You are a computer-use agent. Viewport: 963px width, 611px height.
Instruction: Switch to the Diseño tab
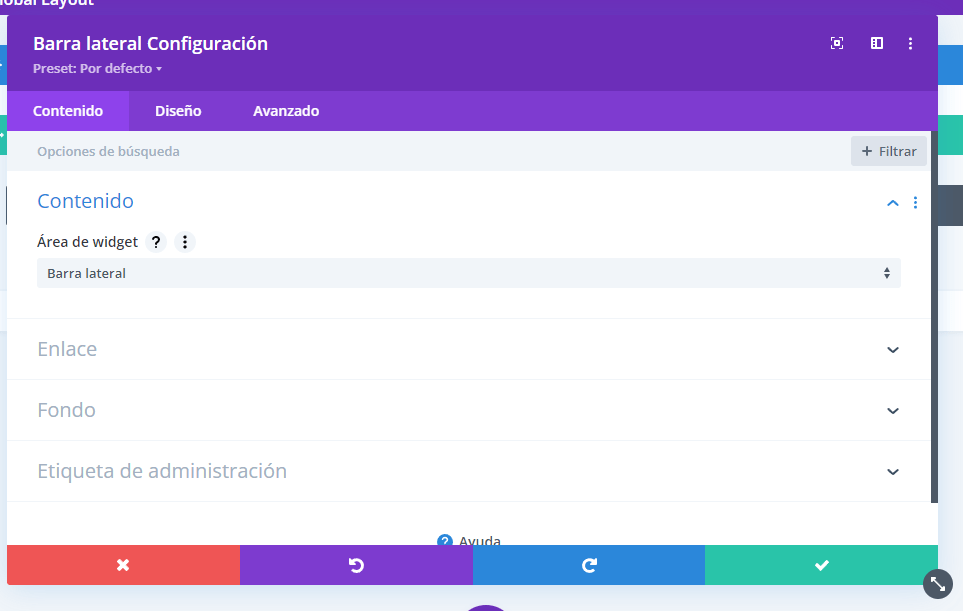(178, 111)
